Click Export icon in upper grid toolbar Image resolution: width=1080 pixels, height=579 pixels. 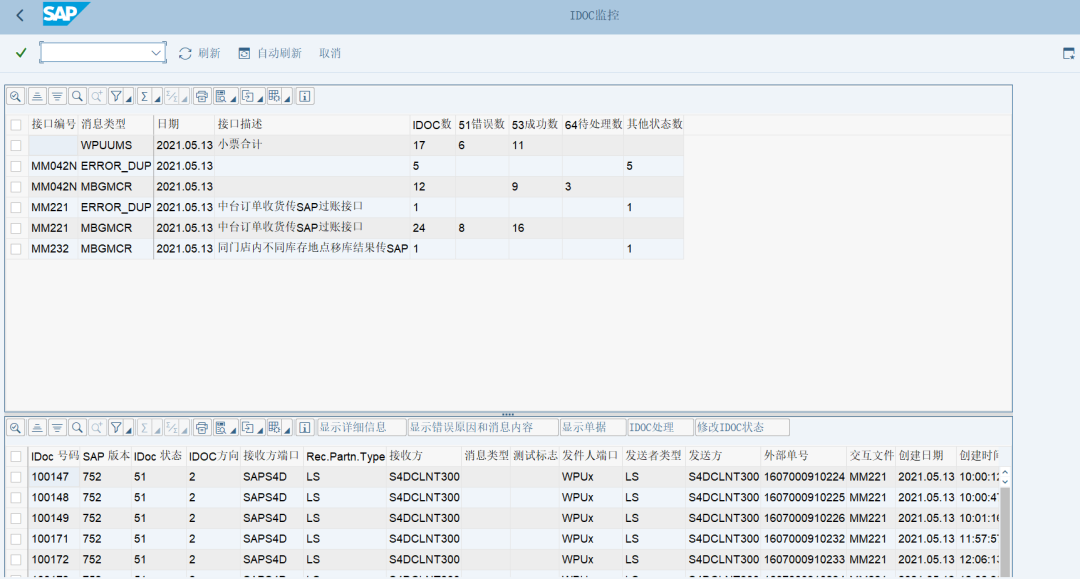(248, 96)
